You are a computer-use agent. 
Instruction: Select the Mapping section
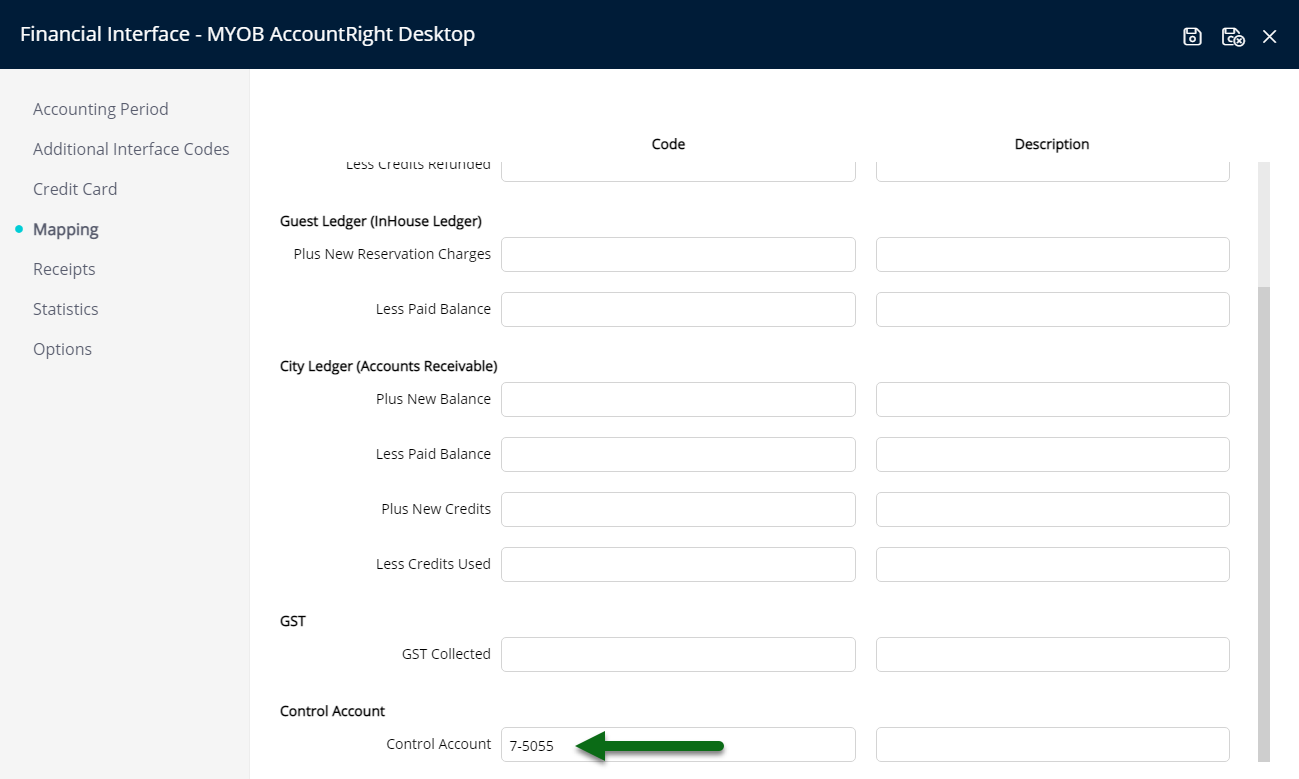pyautogui.click(x=66, y=229)
